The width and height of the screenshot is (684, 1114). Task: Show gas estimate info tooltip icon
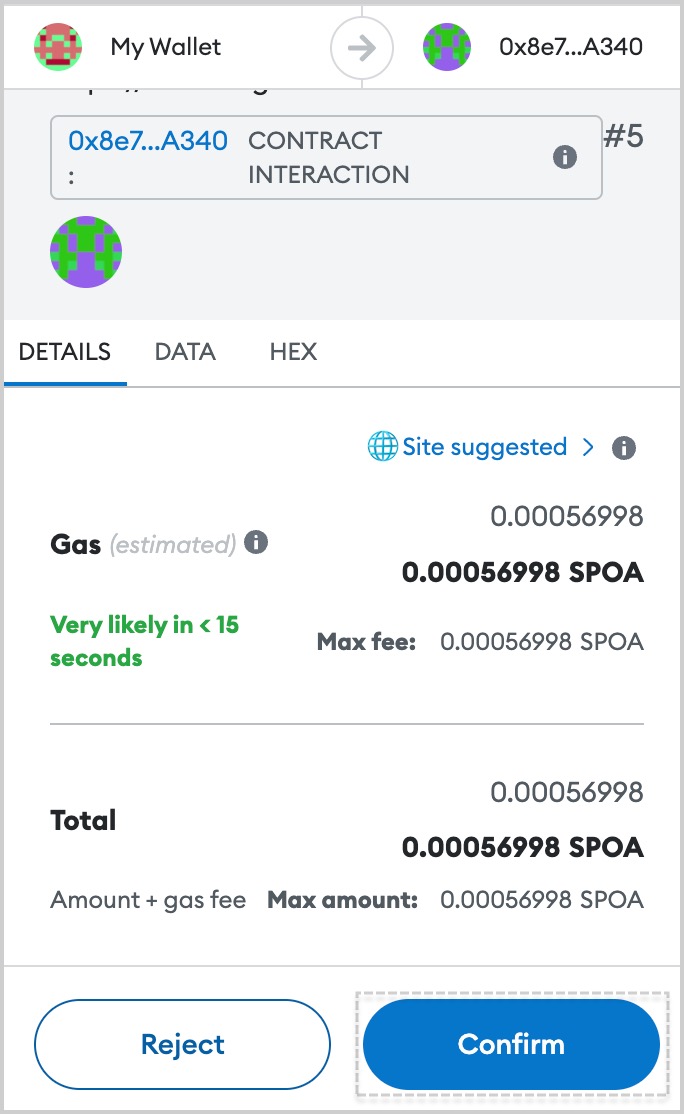[x=256, y=542]
